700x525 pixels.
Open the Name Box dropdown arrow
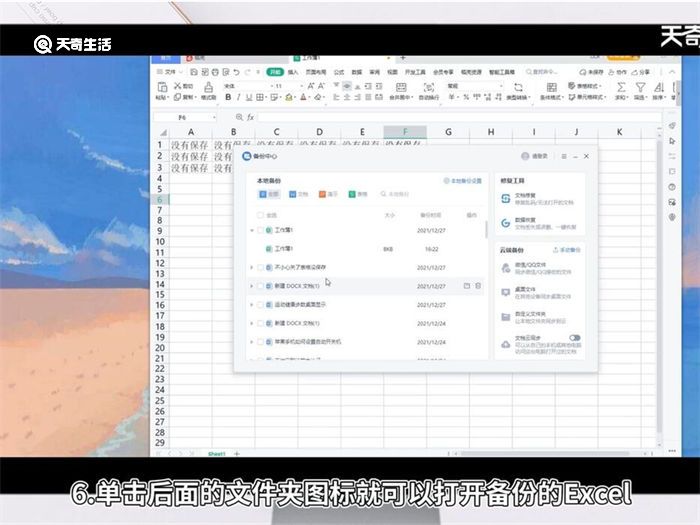(x=214, y=117)
